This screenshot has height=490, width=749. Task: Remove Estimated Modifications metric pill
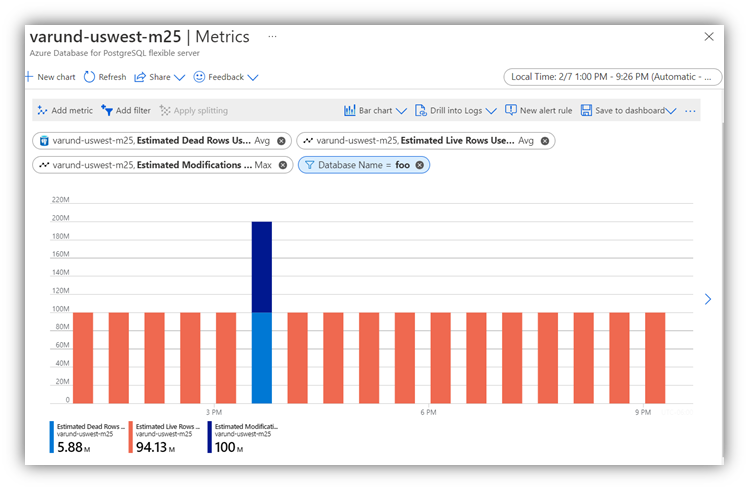point(283,165)
